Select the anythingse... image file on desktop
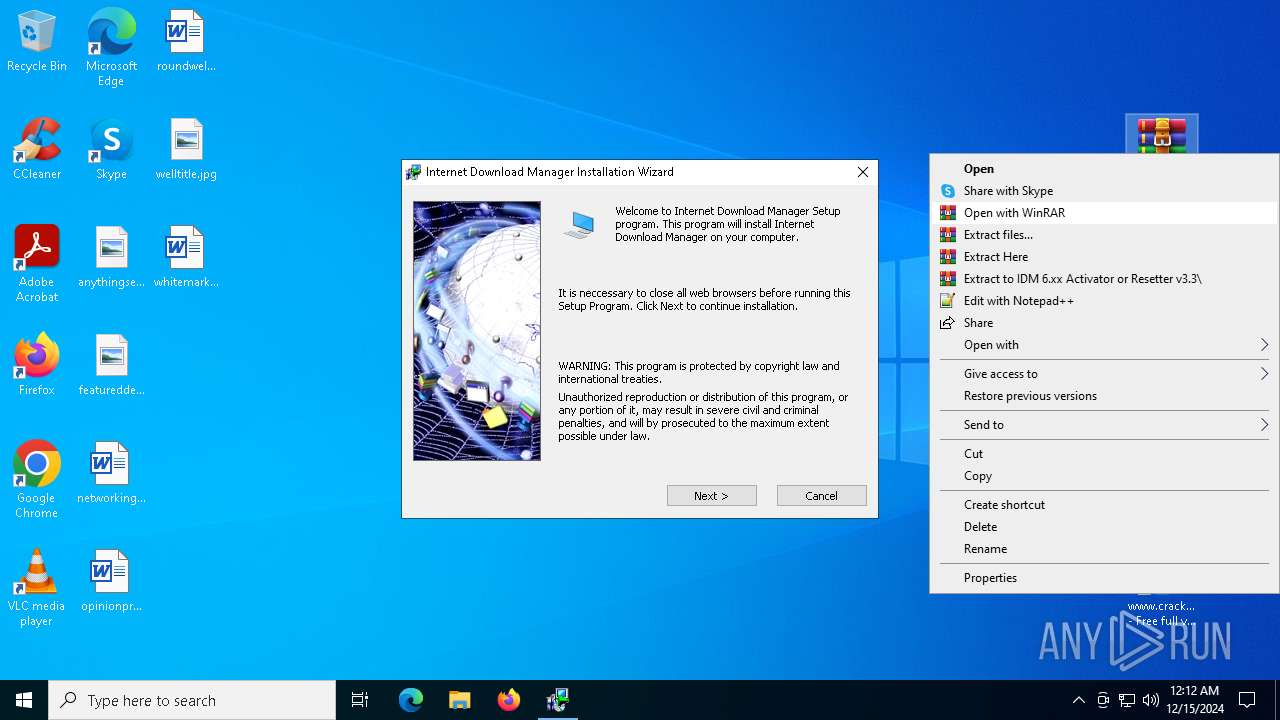 [x=111, y=257]
